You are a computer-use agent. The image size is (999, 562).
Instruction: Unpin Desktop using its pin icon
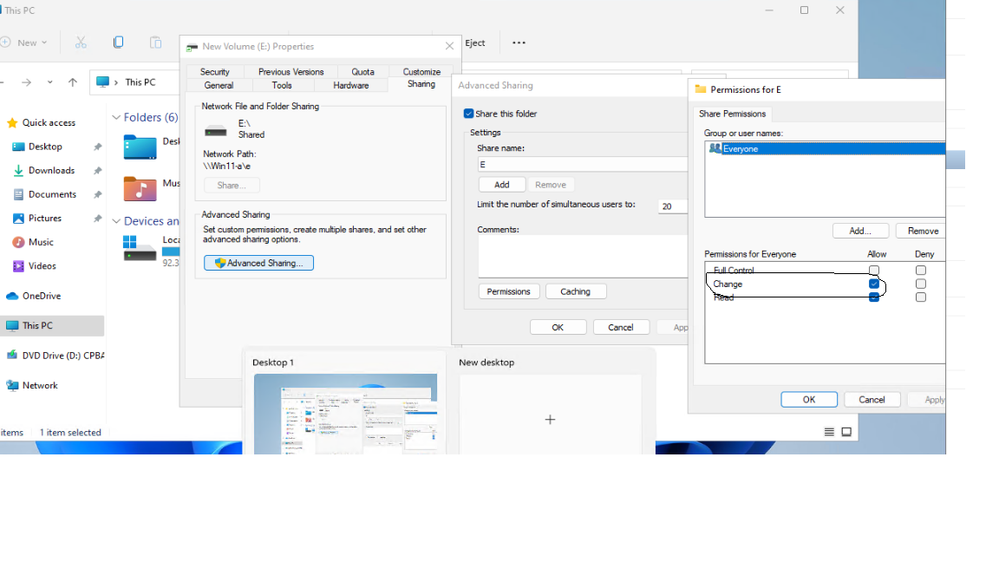(97, 147)
